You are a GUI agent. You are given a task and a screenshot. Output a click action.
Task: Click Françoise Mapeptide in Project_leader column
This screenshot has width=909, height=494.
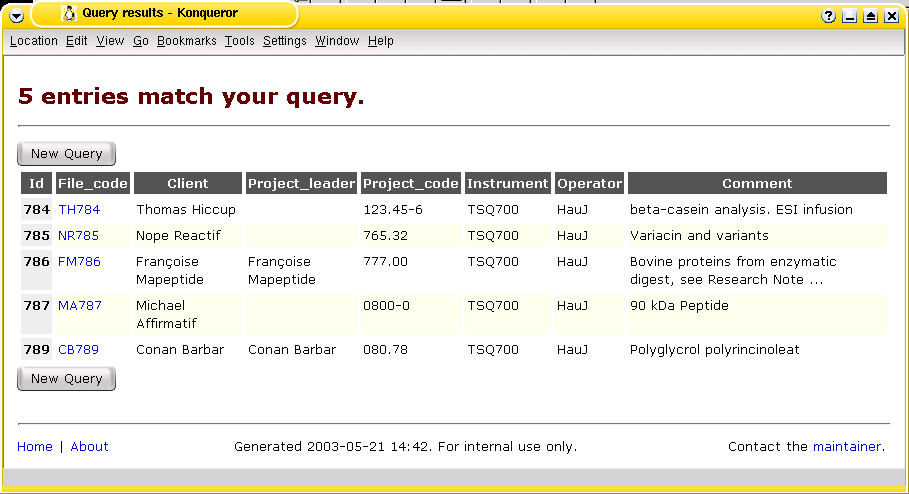tap(282, 270)
